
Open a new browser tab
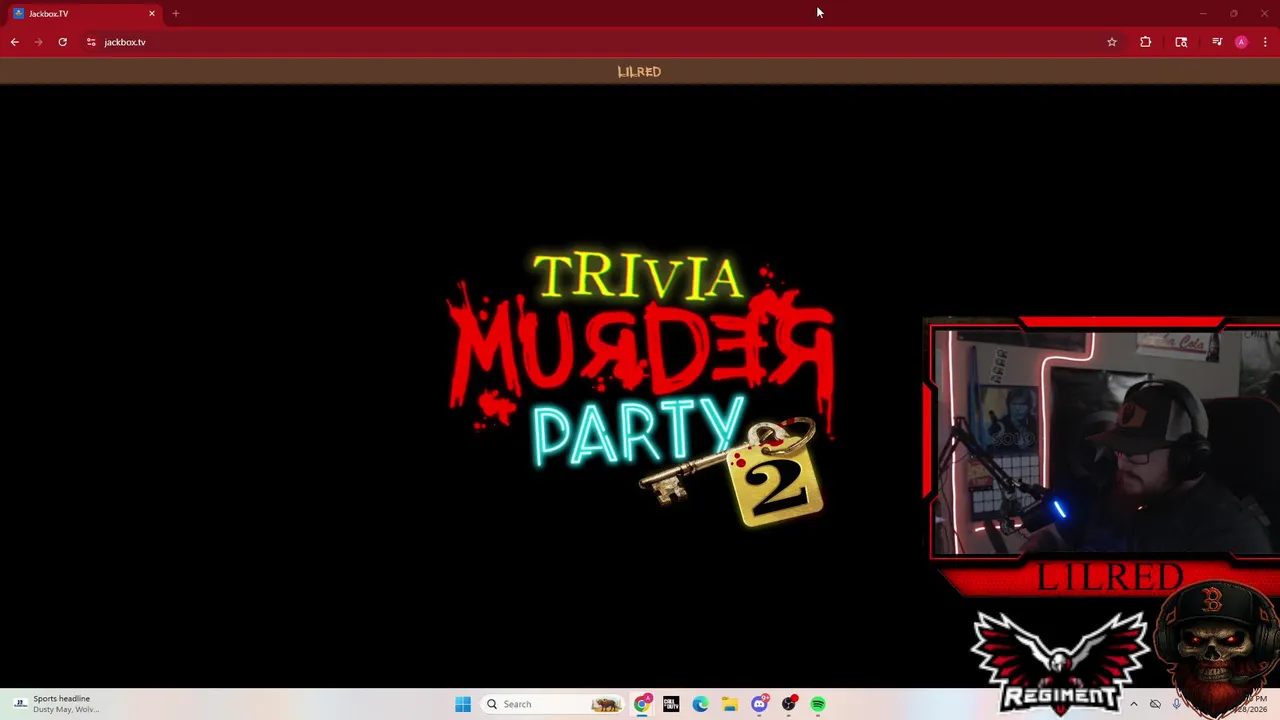[175, 14]
